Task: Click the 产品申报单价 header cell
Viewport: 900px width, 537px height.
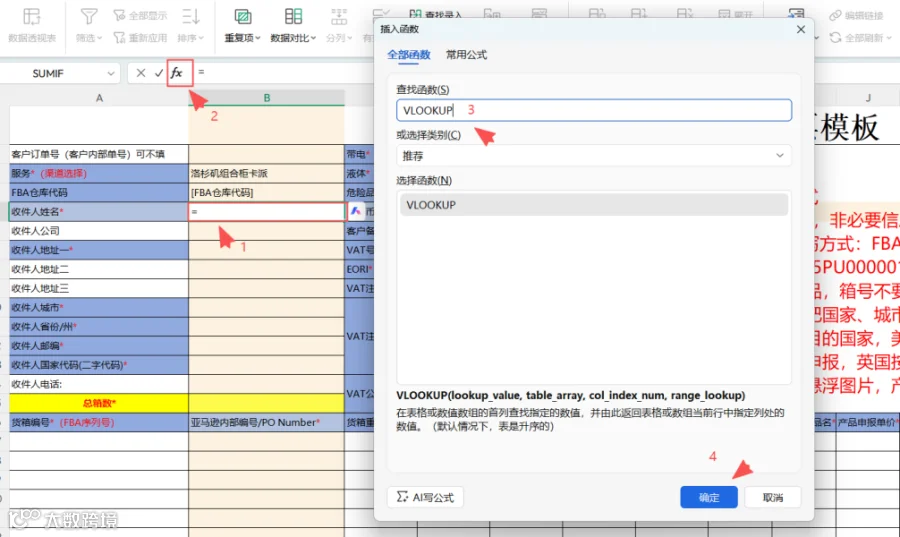Action: (x=868, y=422)
